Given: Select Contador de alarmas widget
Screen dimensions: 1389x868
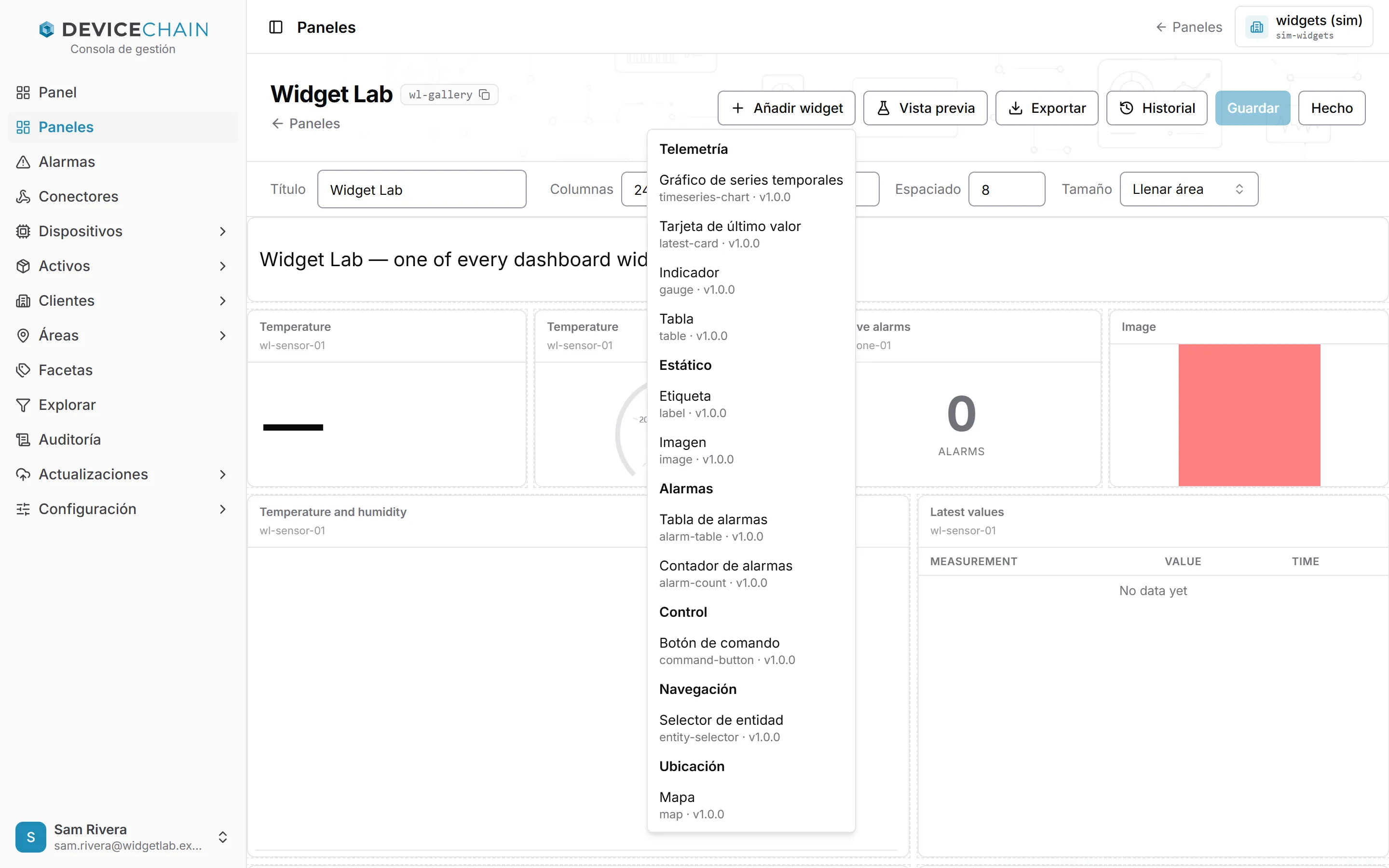Looking at the screenshot, I should (x=751, y=573).
